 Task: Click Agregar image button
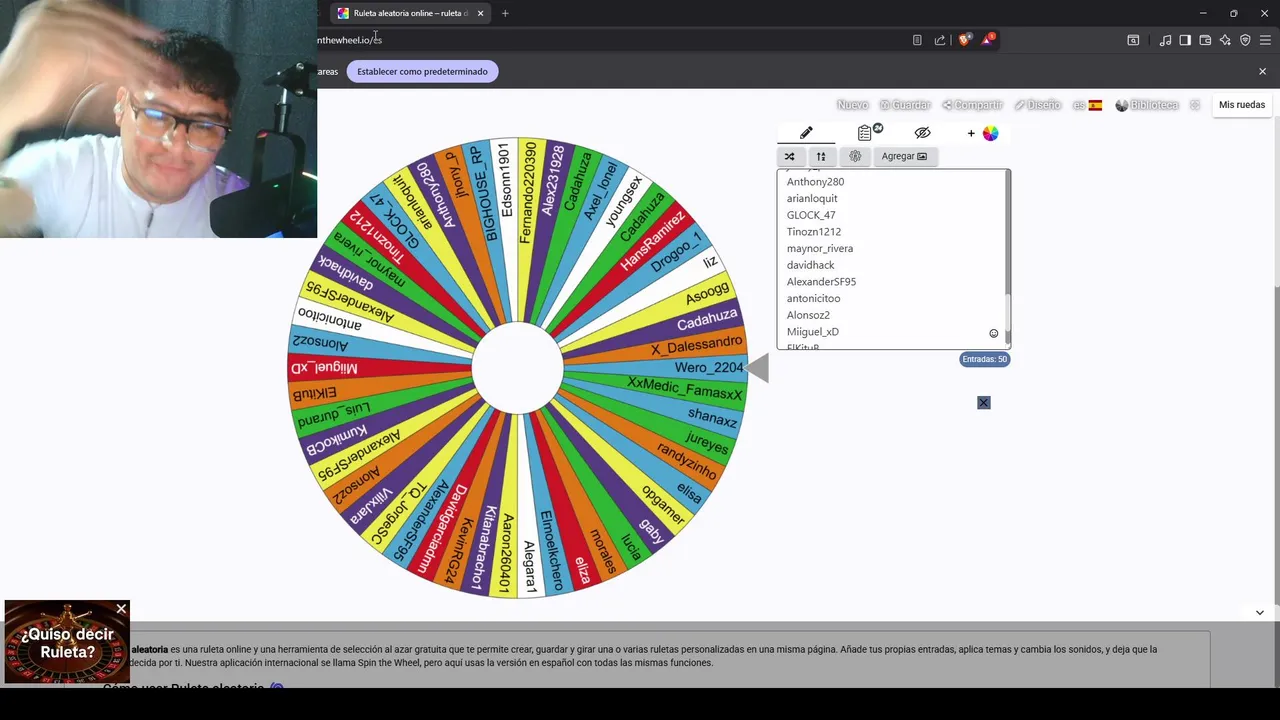(x=904, y=156)
